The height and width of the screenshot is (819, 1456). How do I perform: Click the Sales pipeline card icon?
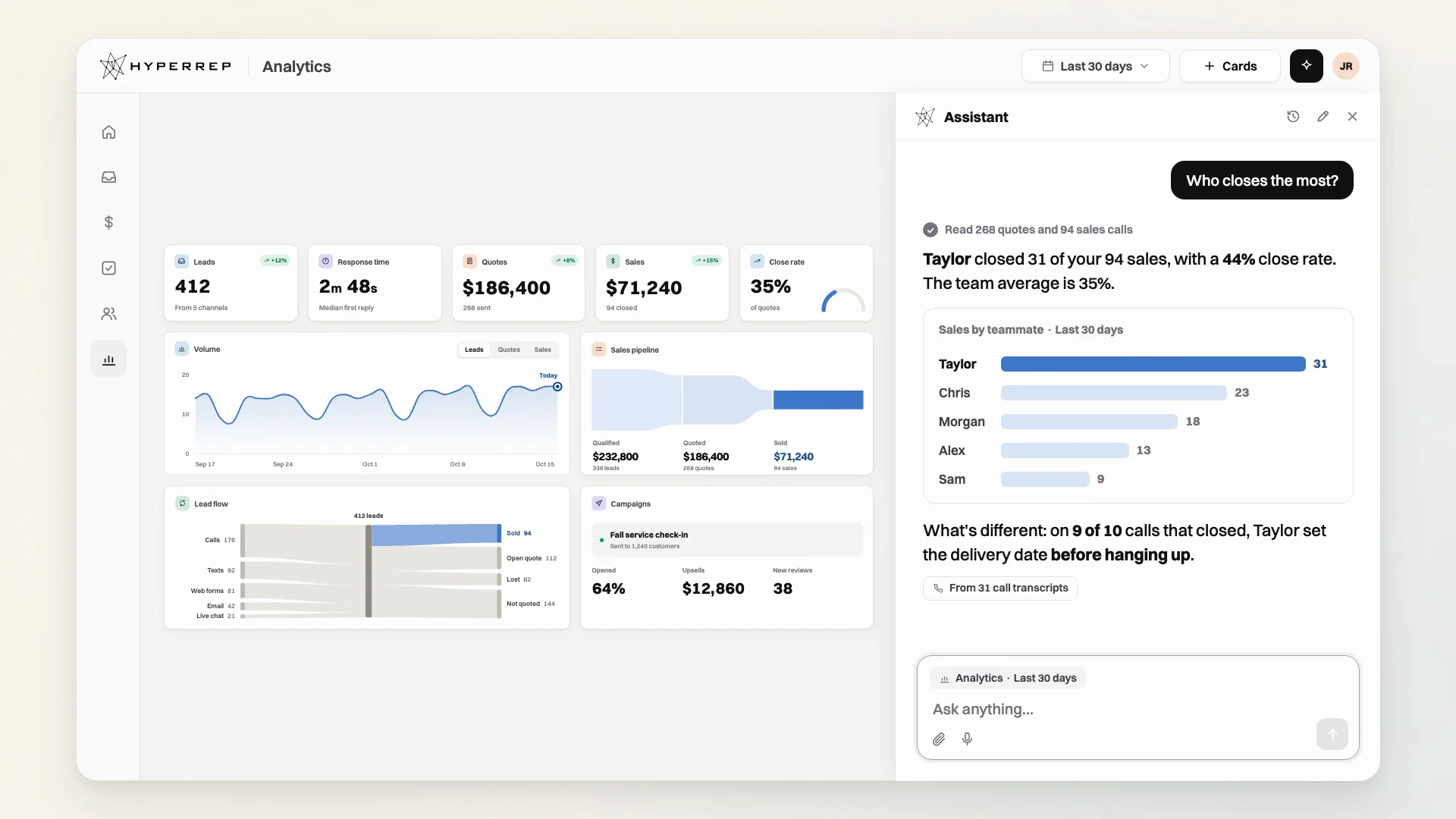click(x=599, y=350)
